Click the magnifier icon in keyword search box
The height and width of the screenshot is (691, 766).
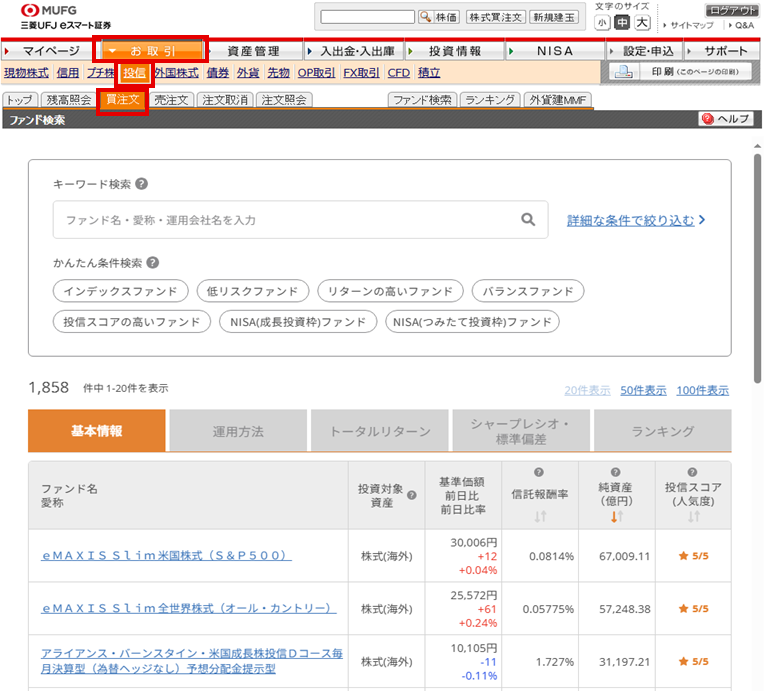pos(528,220)
